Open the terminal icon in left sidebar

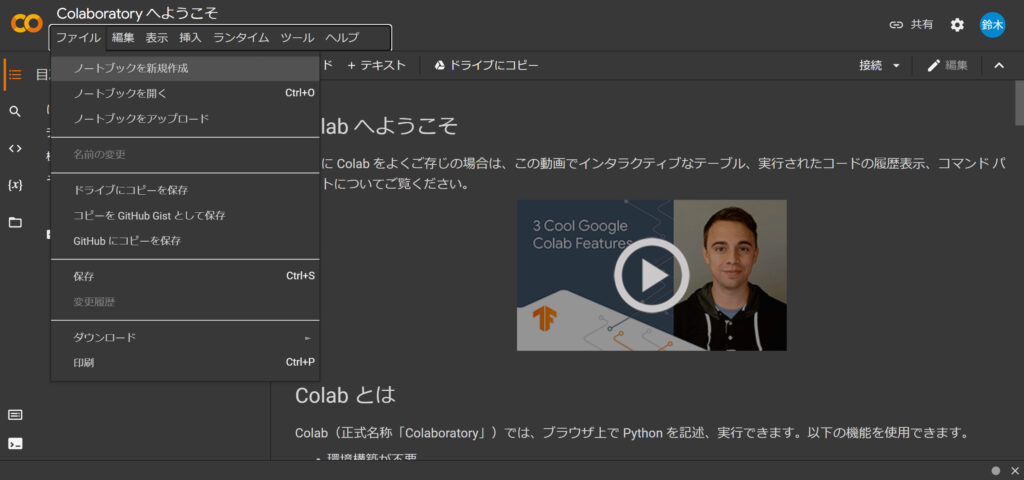coord(15,444)
